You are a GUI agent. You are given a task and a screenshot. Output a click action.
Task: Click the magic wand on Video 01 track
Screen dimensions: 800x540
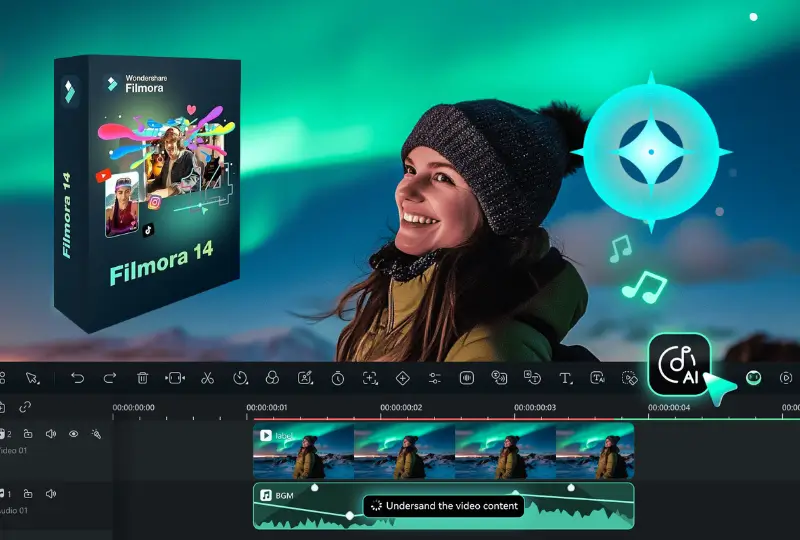coord(96,434)
